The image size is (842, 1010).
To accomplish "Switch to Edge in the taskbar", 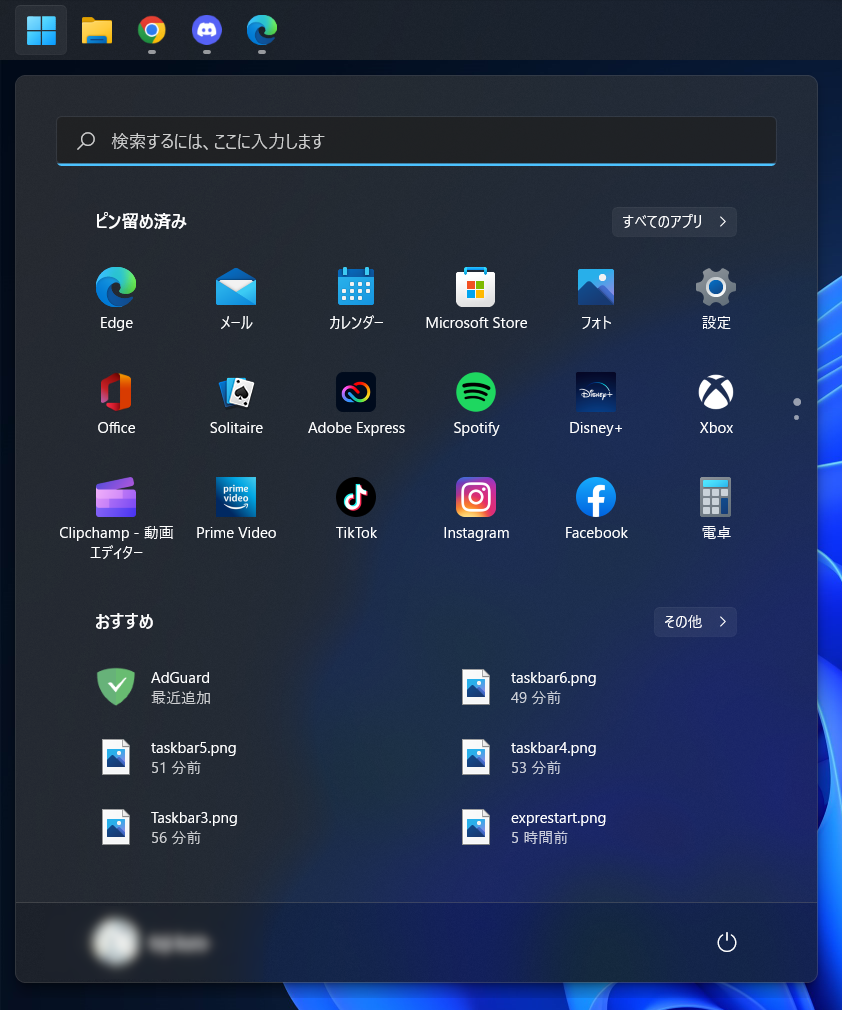I will [262, 30].
